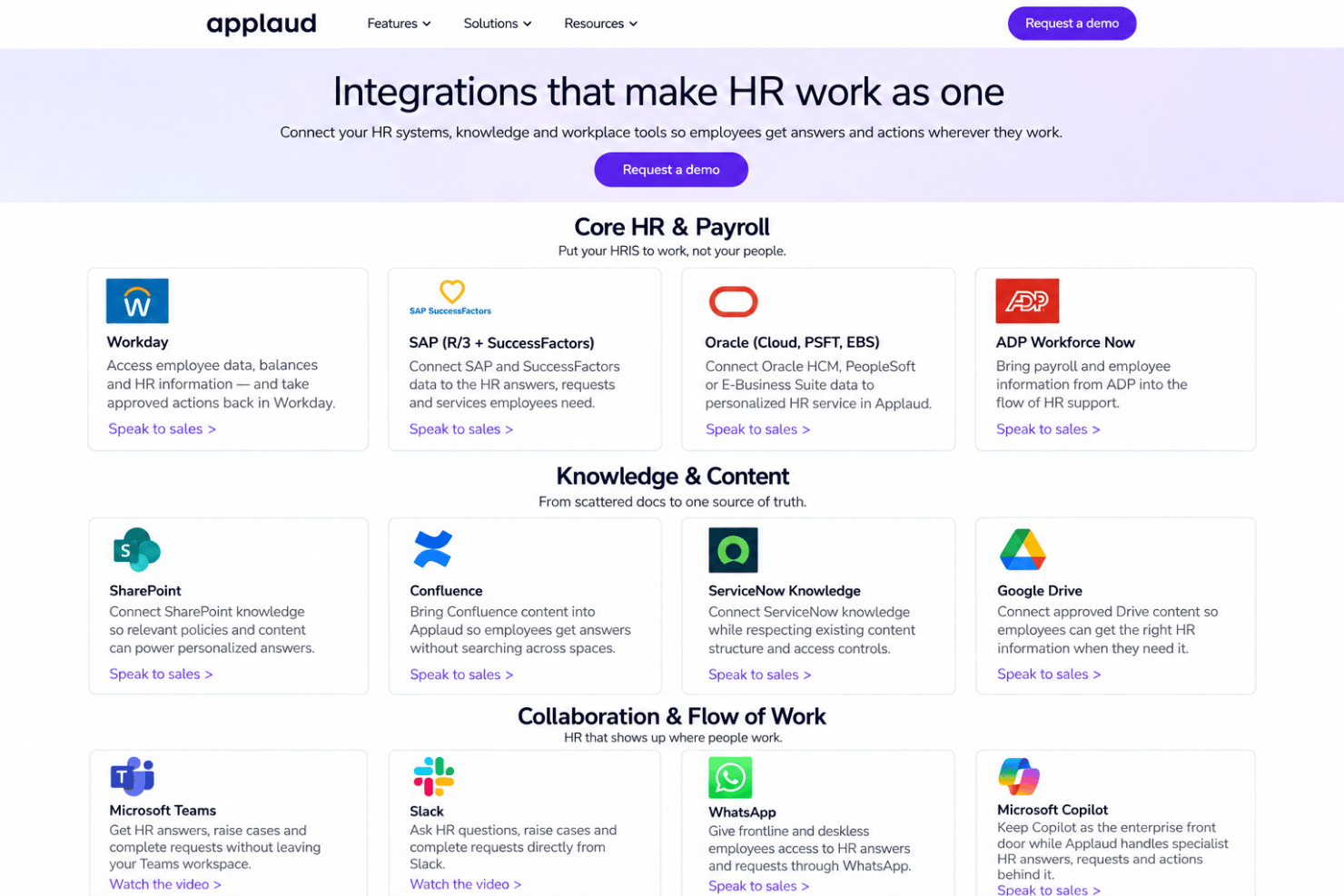Click the Google Drive logo icon
The width and height of the screenshot is (1344, 896).
[x=1023, y=549]
